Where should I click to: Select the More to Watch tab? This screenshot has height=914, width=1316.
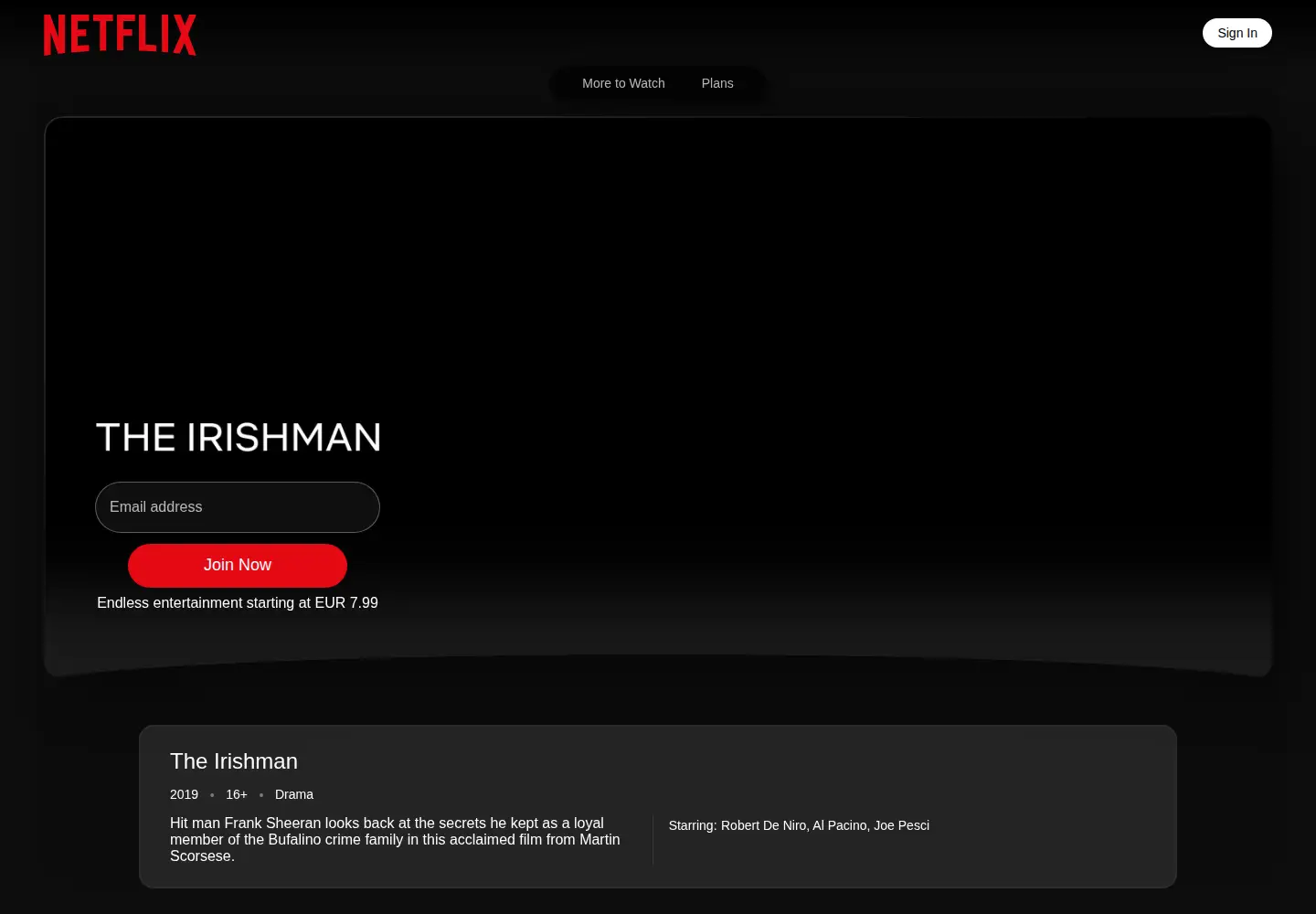[x=623, y=83]
